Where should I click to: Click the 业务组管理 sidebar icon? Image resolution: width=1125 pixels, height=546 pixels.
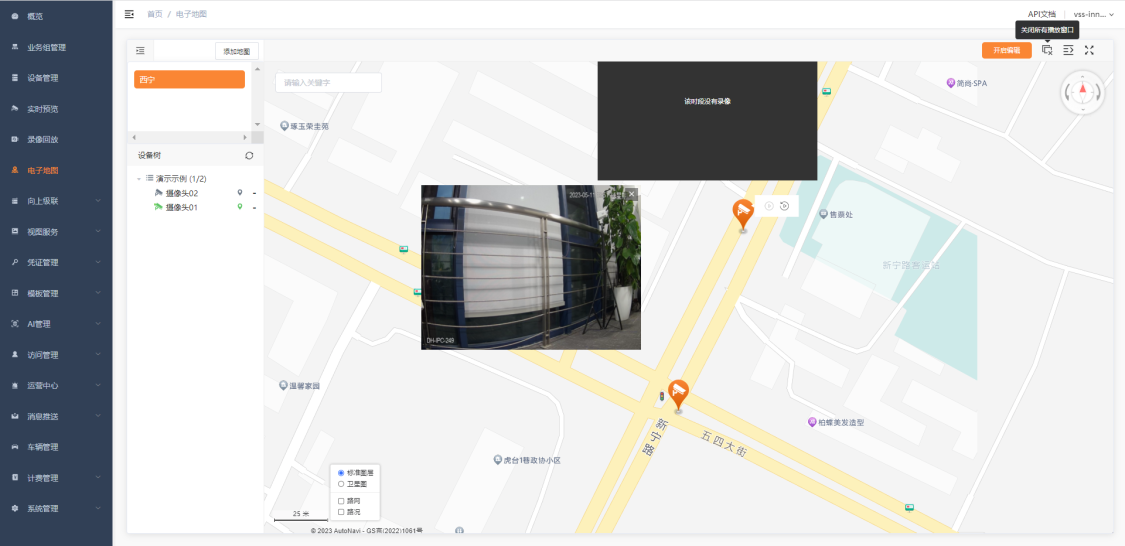click(x=15, y=47)
